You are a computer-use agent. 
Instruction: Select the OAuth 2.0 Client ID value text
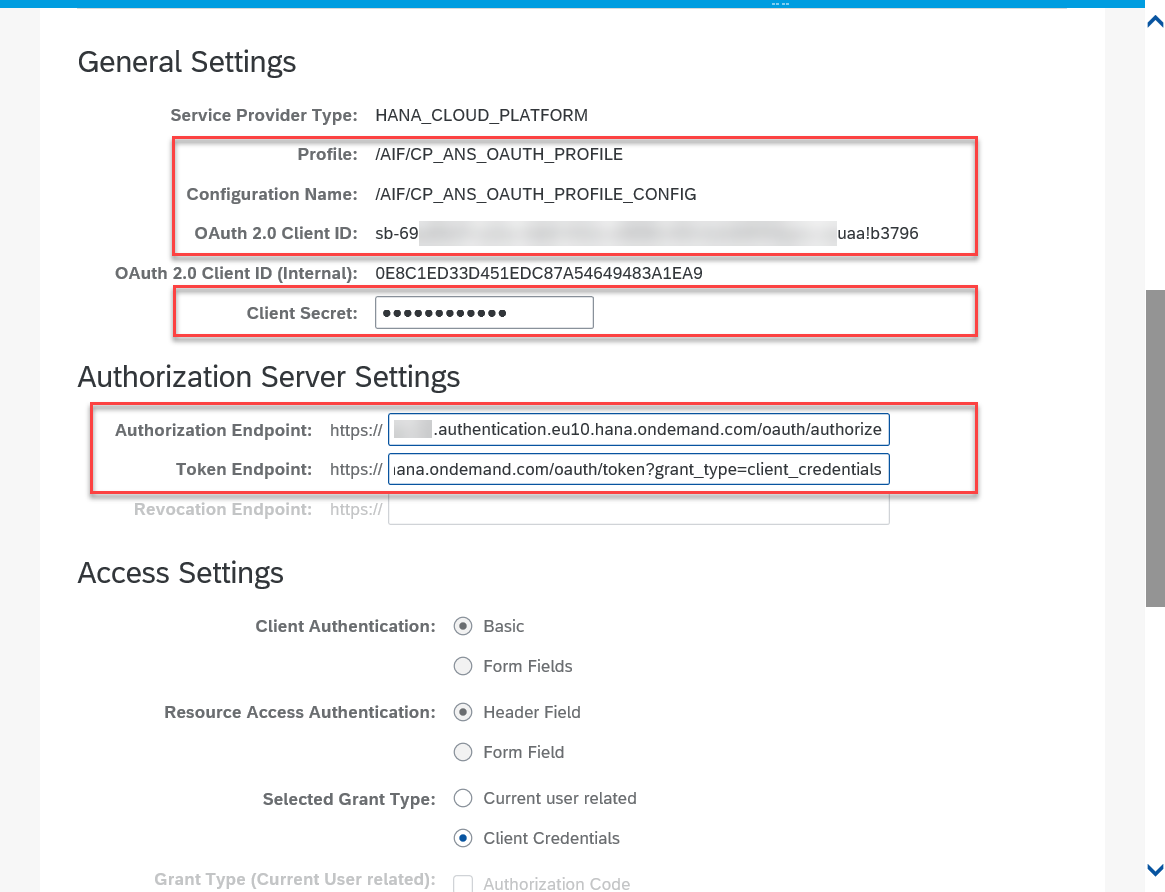[645, 233]
